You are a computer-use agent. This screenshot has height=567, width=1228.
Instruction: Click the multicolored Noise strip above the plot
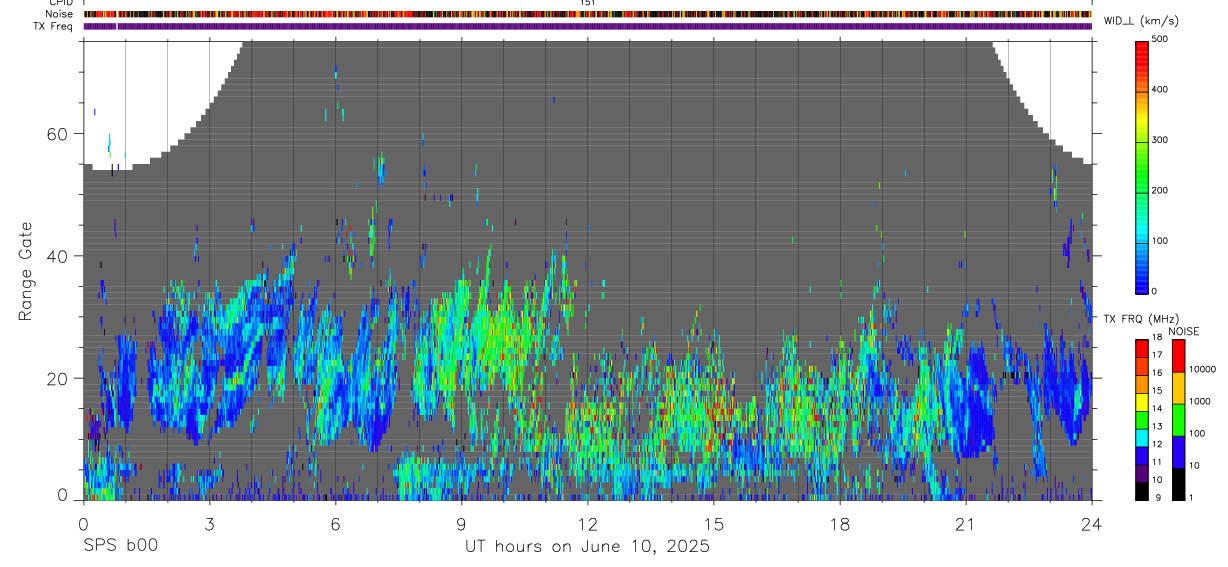[587, 14]
